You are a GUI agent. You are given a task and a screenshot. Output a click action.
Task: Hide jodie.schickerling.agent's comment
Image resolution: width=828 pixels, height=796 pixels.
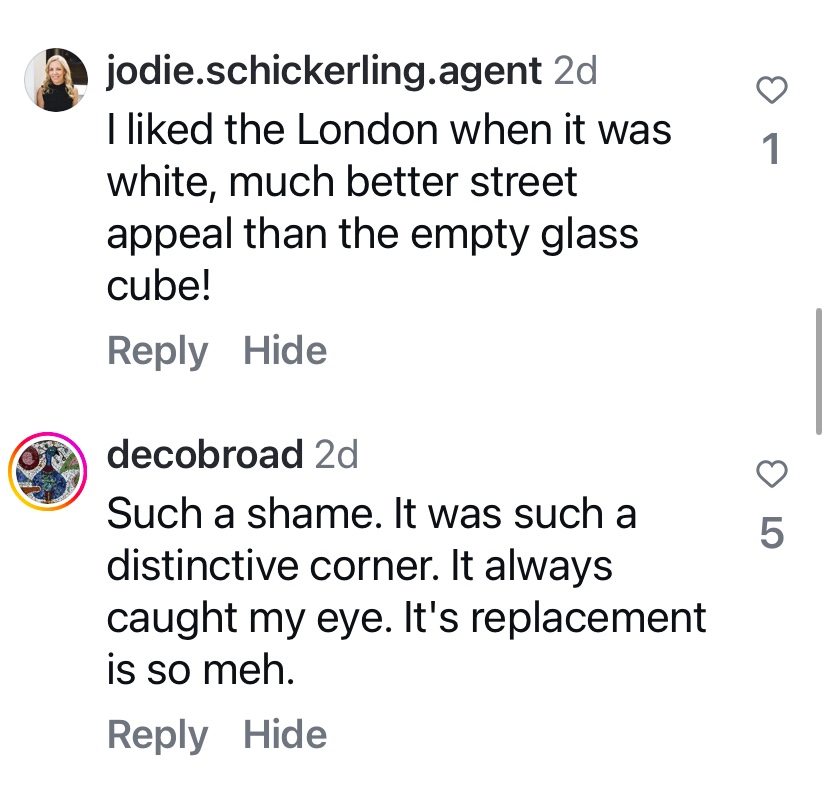coord(285,351)
